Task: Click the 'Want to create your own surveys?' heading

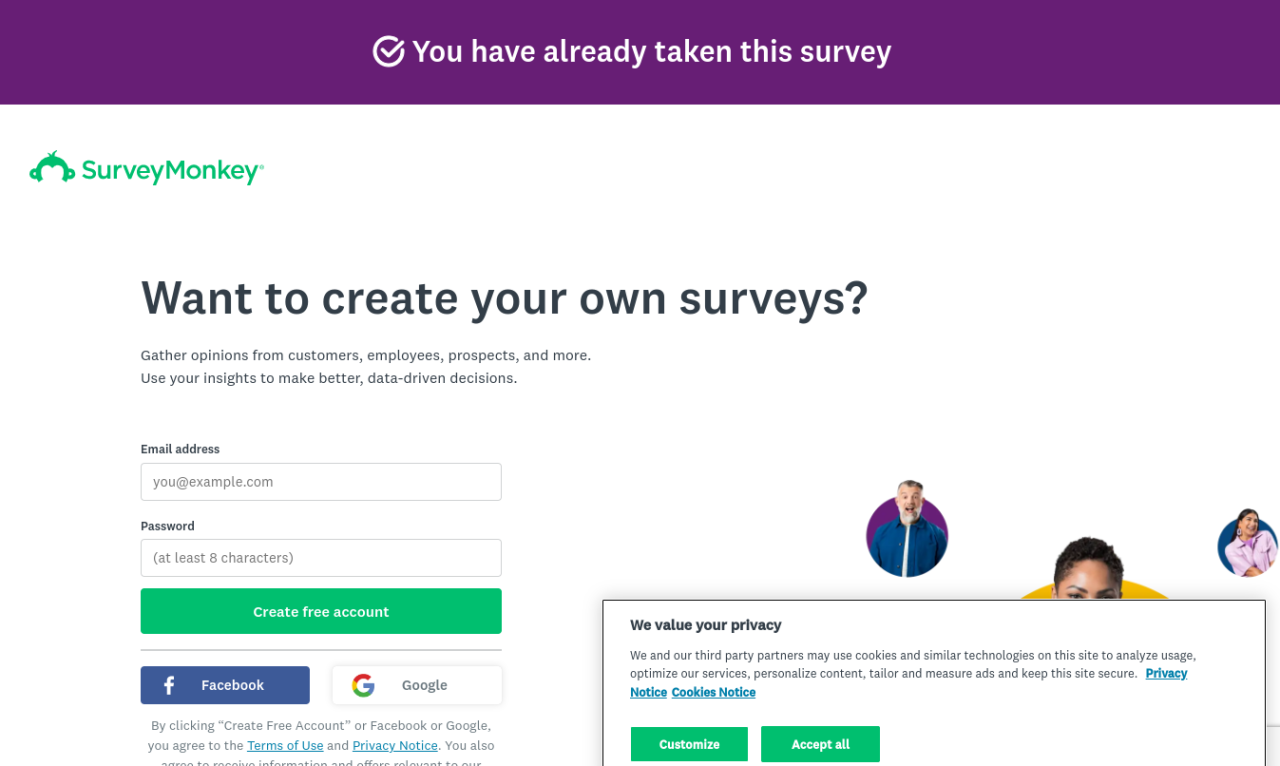Action: pos(504,297)
